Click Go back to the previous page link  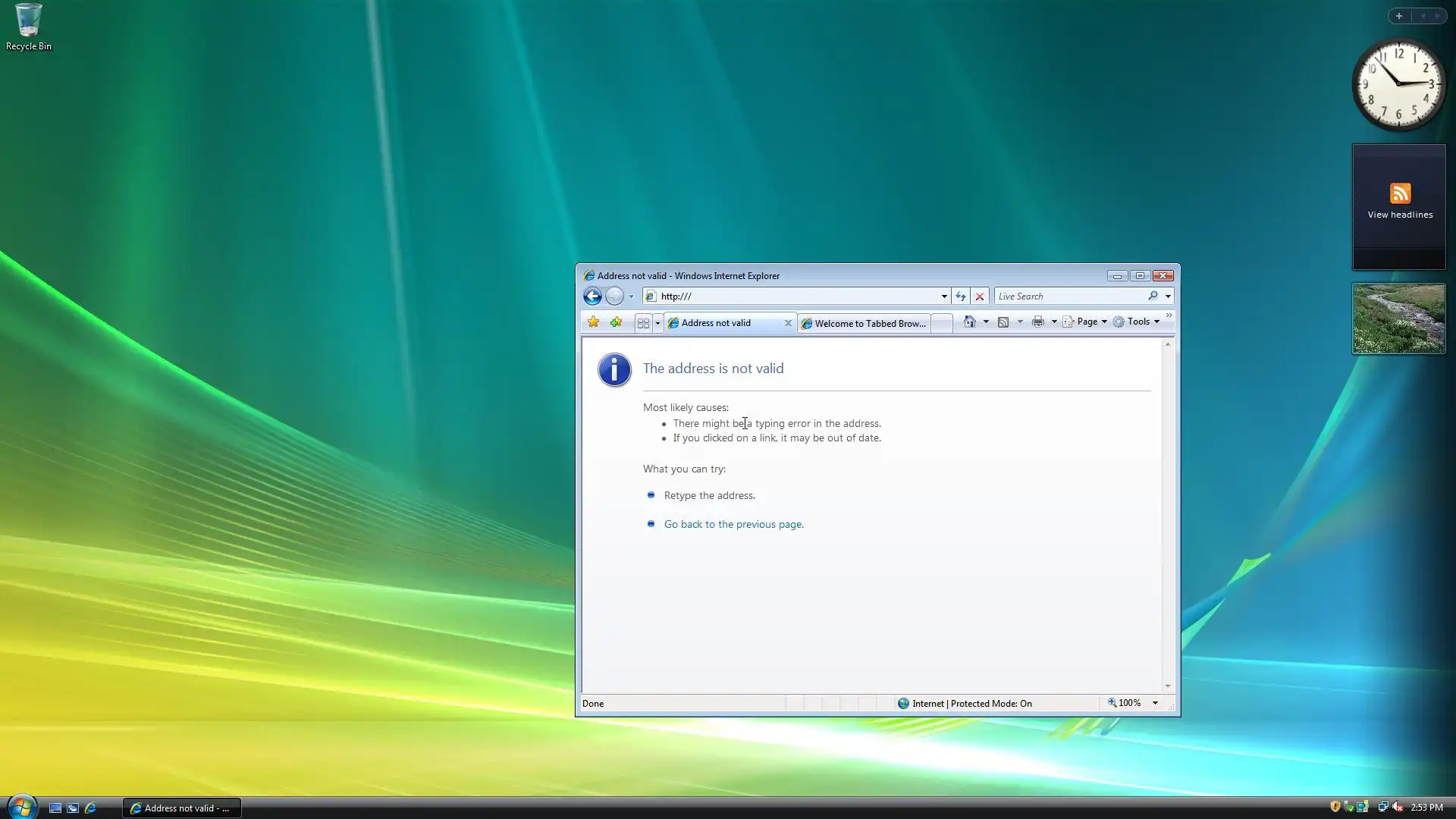(x=733, y=524)
